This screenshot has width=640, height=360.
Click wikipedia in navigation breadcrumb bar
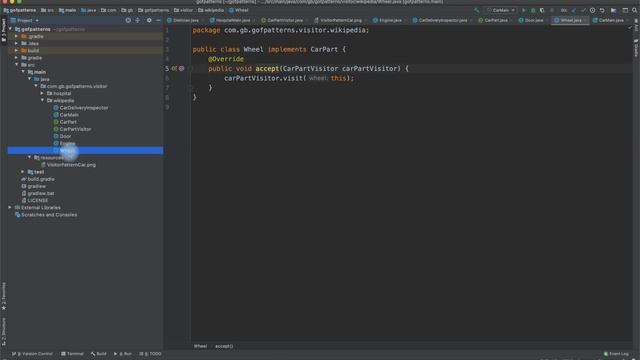[x=211, y=10]
